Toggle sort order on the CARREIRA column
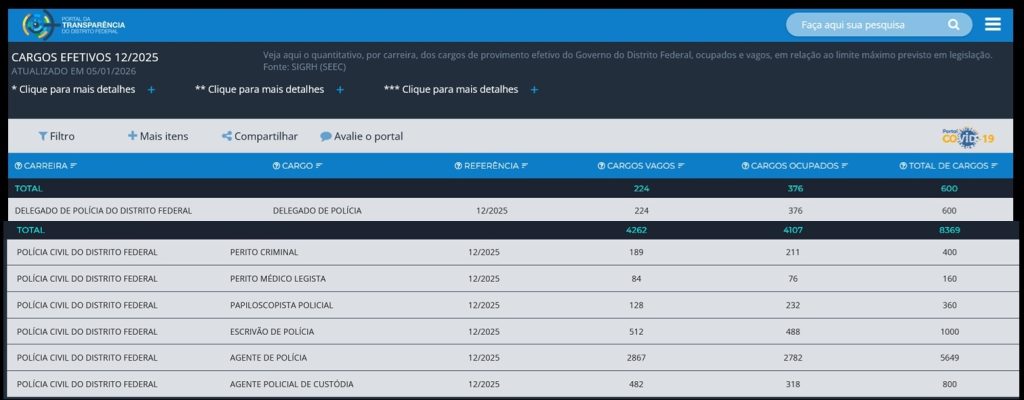Viewport: 1024px width, 400px height. click(x=74, y=165)
